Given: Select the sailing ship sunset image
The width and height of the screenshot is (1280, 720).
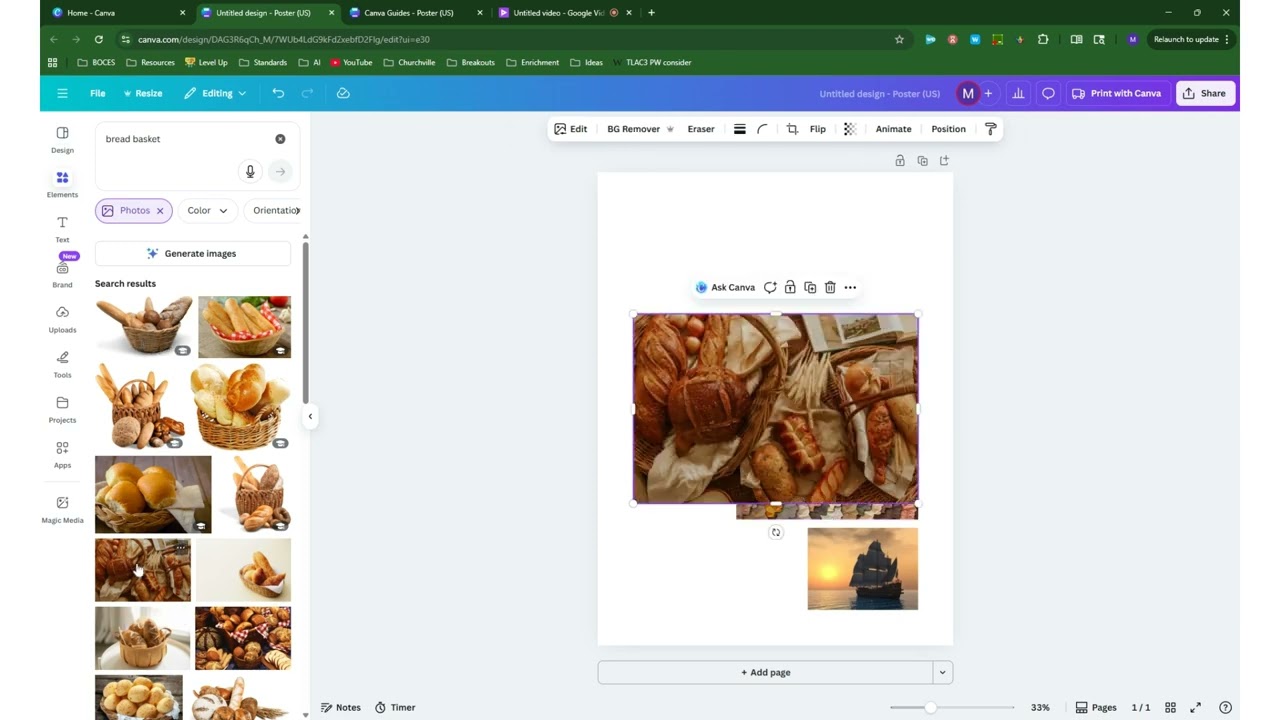Looking at the screenshot, I should tap(862, 569).
